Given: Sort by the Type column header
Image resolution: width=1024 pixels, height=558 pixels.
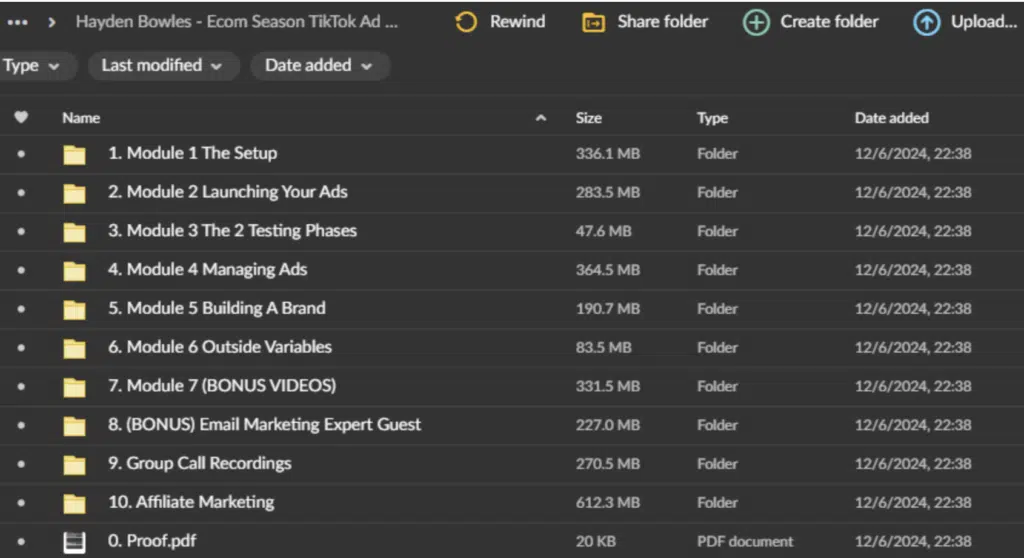Looking at the screenshot, I should [x=712, y=118].
